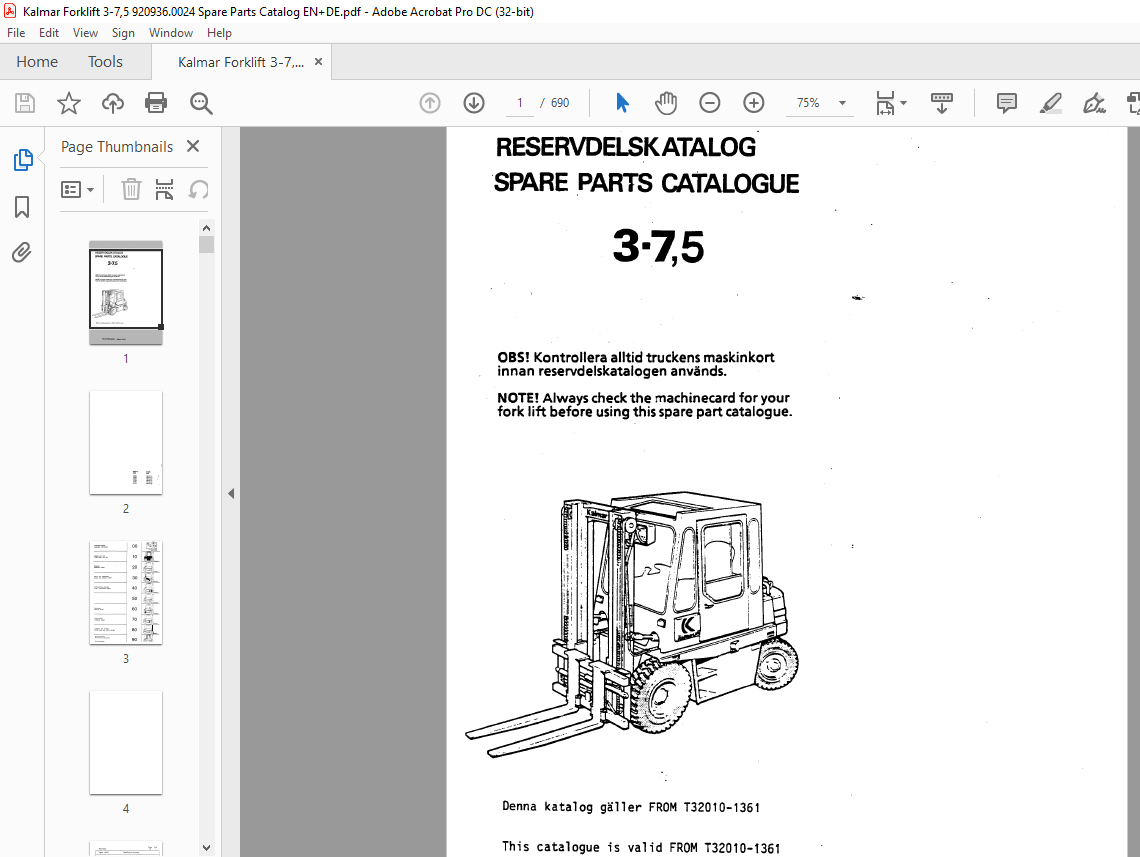Open the View menu
This screenshot has height=857, width=1140.
[85, 33]
